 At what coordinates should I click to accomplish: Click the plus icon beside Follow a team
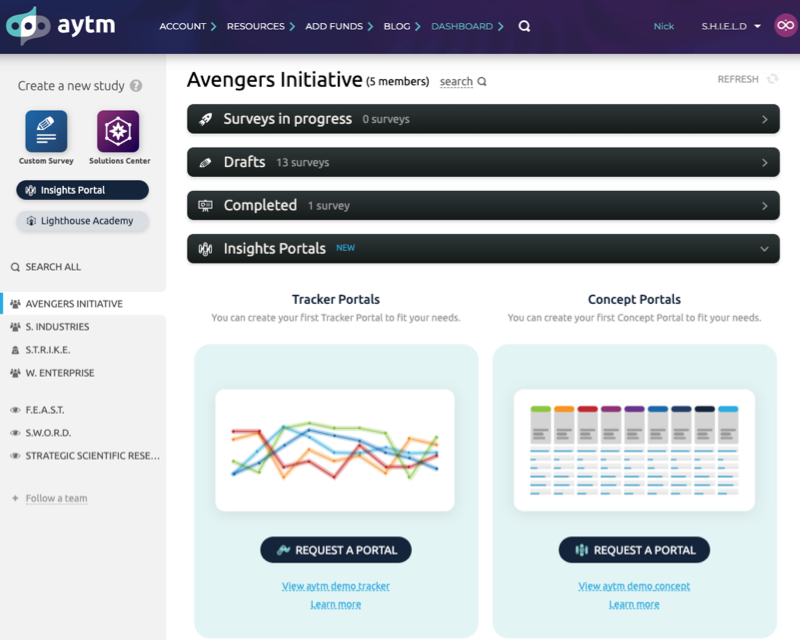[x=14, y=498]
